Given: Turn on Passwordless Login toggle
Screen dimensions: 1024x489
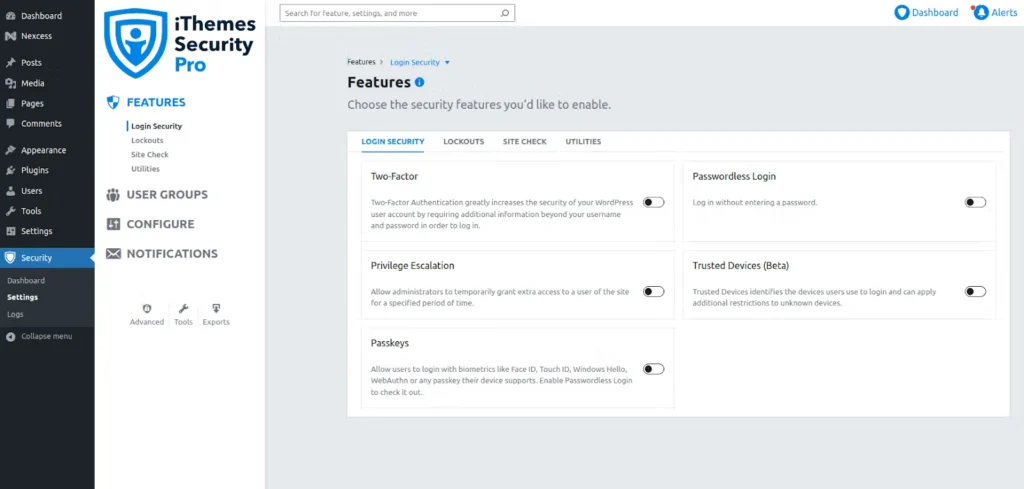Looking at the screenshot, I should point(975,202).
